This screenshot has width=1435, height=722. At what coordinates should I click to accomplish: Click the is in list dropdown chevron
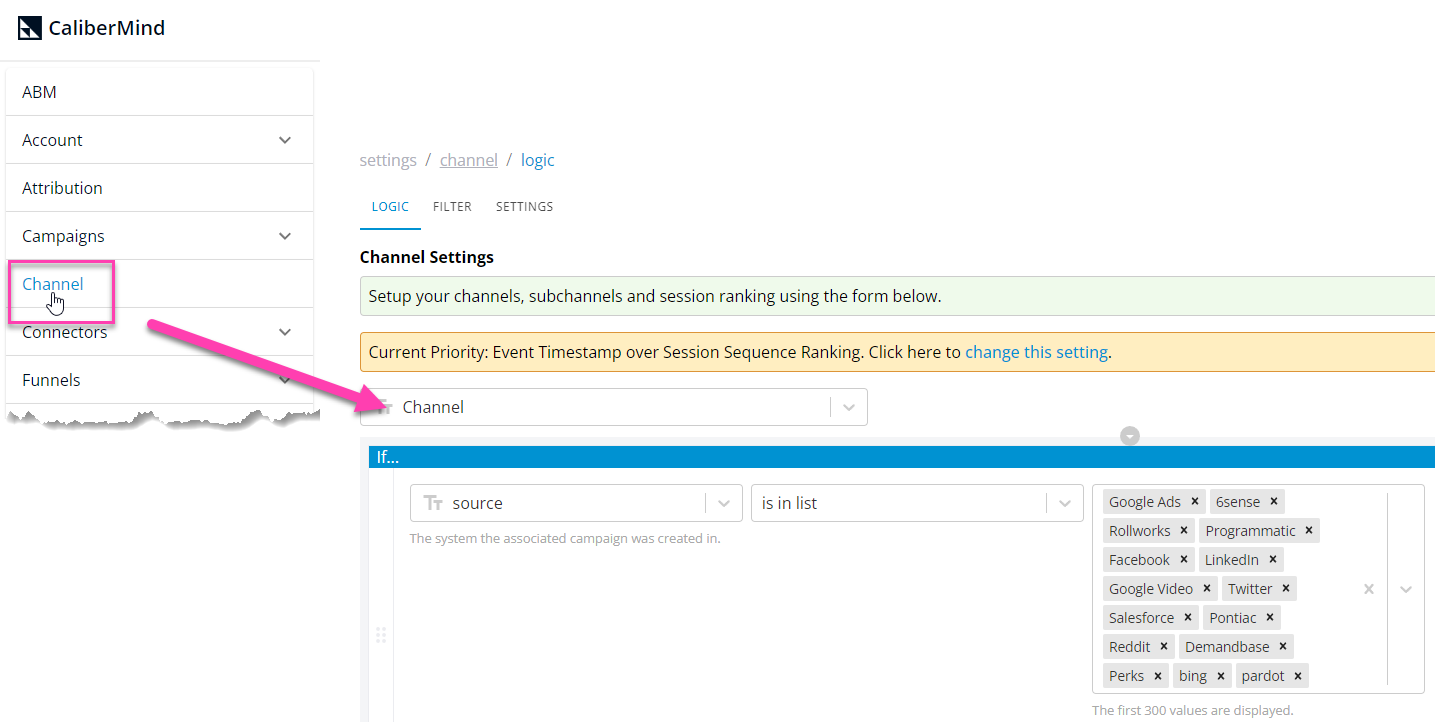1065,503
